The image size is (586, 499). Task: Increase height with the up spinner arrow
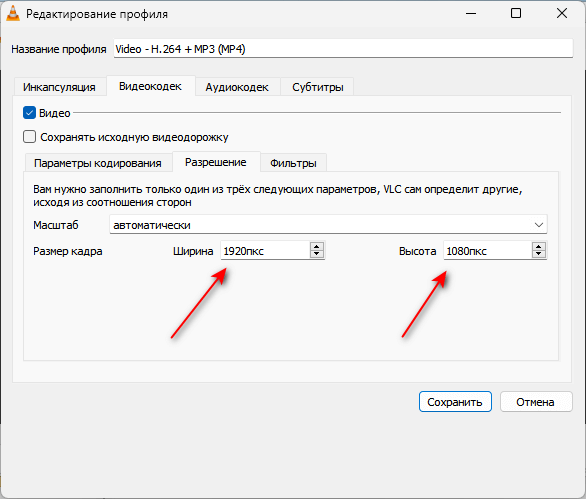[539, 247]
